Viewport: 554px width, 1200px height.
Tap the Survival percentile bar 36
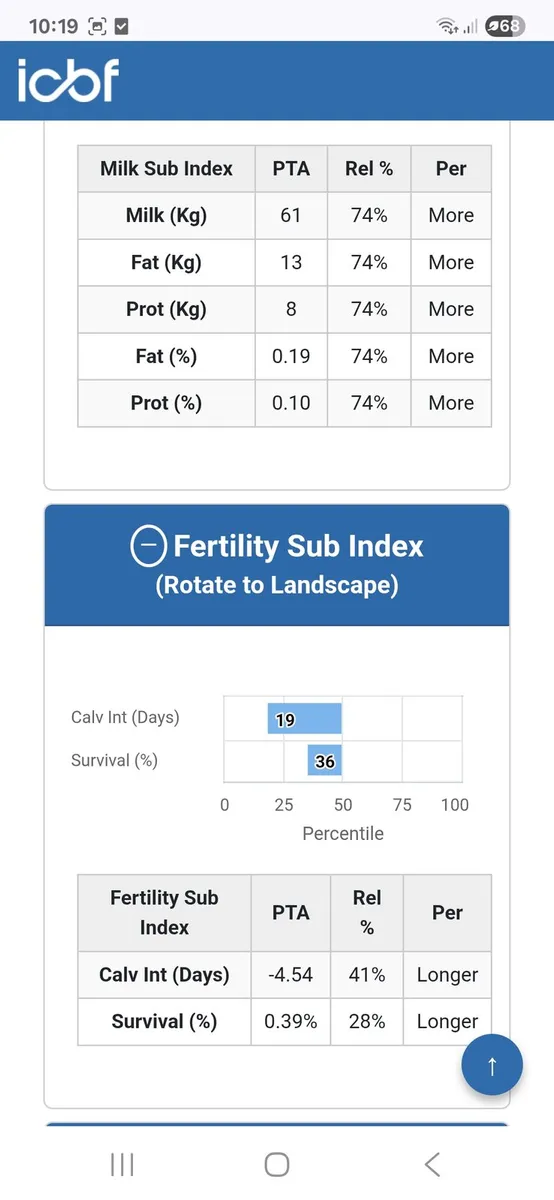coord(325,761)
